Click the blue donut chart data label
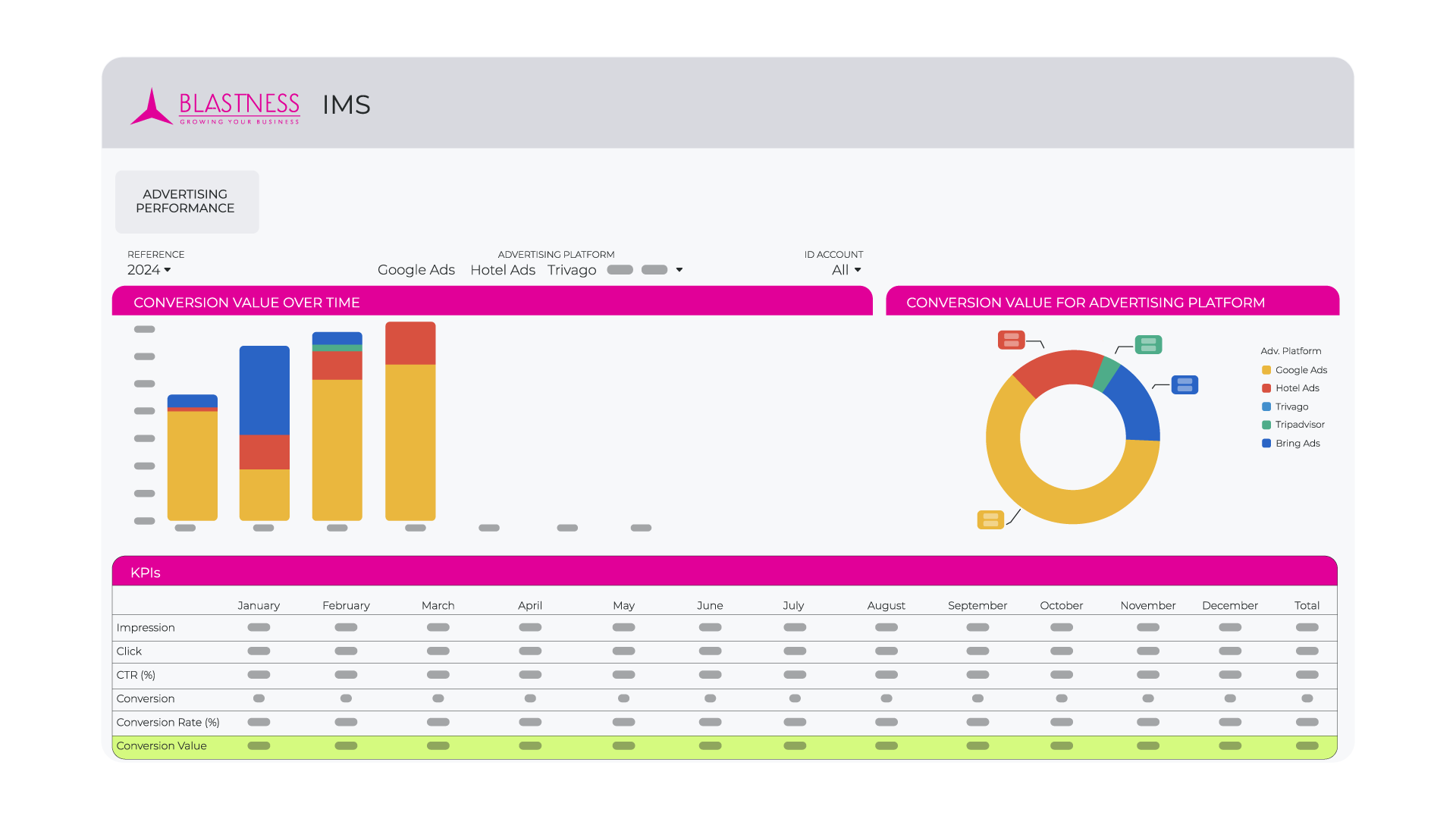 click(1185, 385)
